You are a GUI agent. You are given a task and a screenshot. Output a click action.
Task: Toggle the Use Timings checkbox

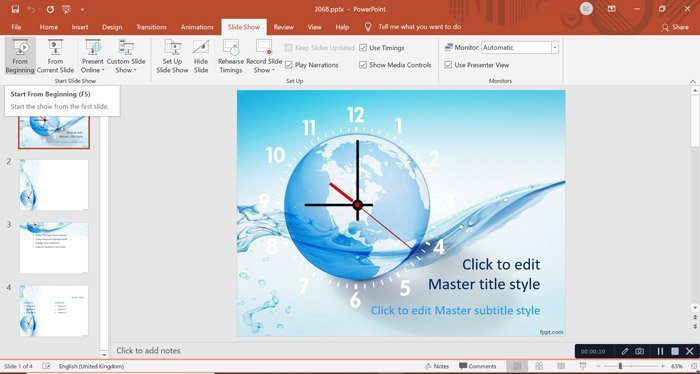[x=363, y=48]
